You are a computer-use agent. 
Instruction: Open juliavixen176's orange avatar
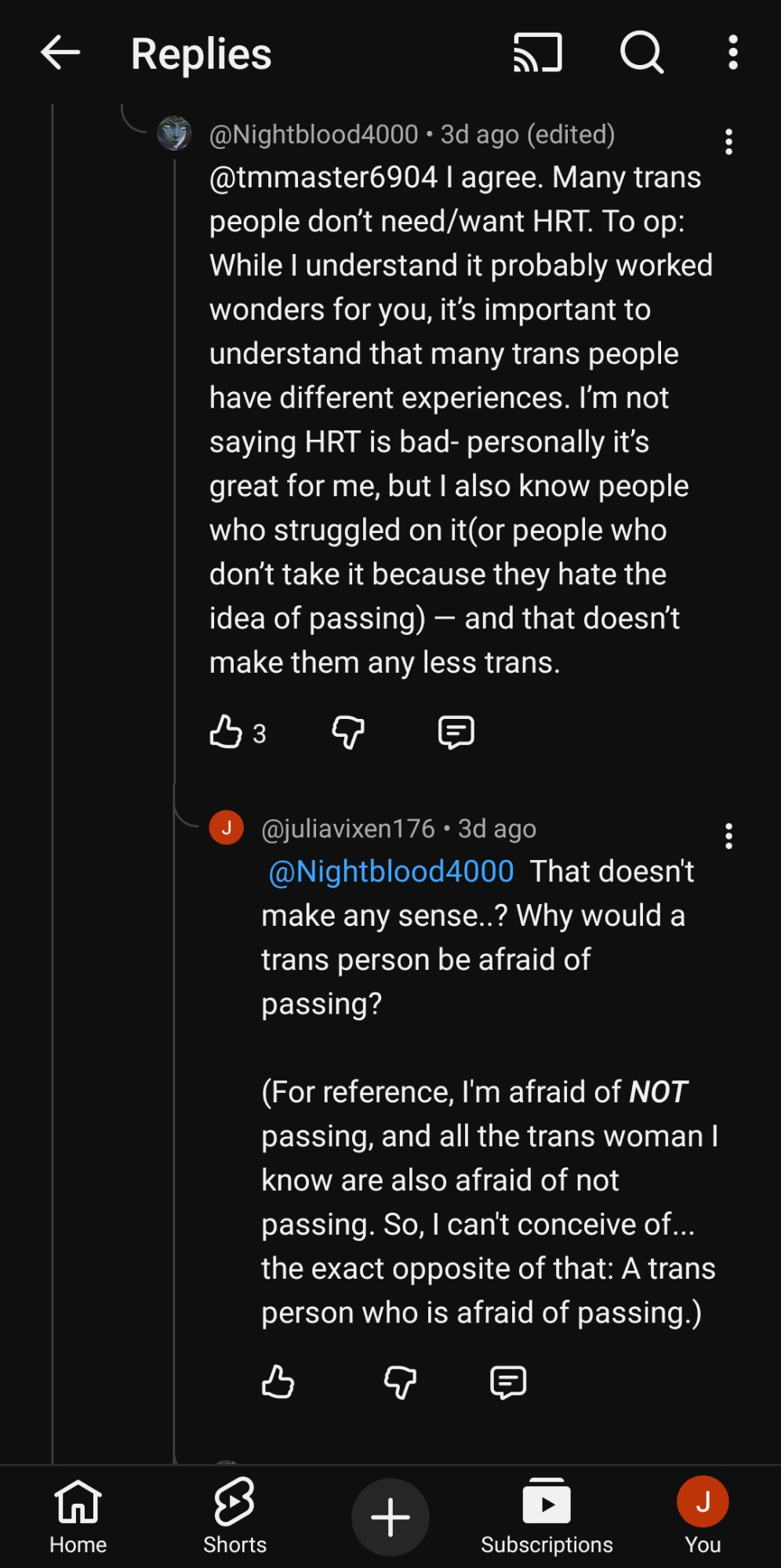tap(227, 828)
